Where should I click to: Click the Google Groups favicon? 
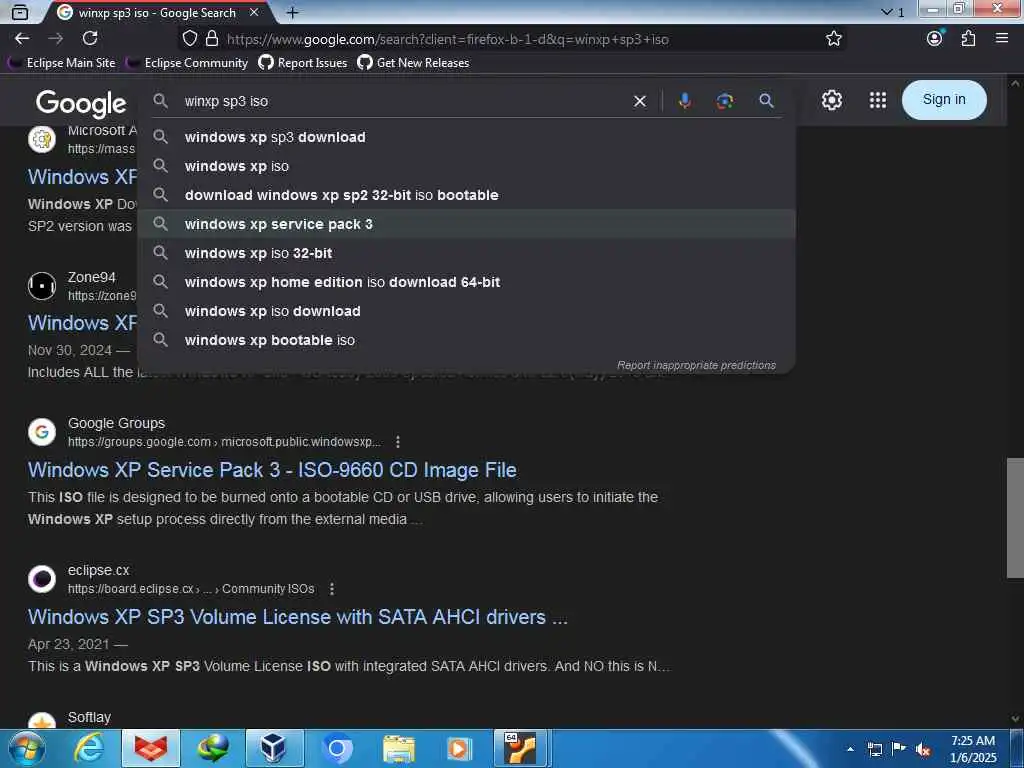coord(42,432)
